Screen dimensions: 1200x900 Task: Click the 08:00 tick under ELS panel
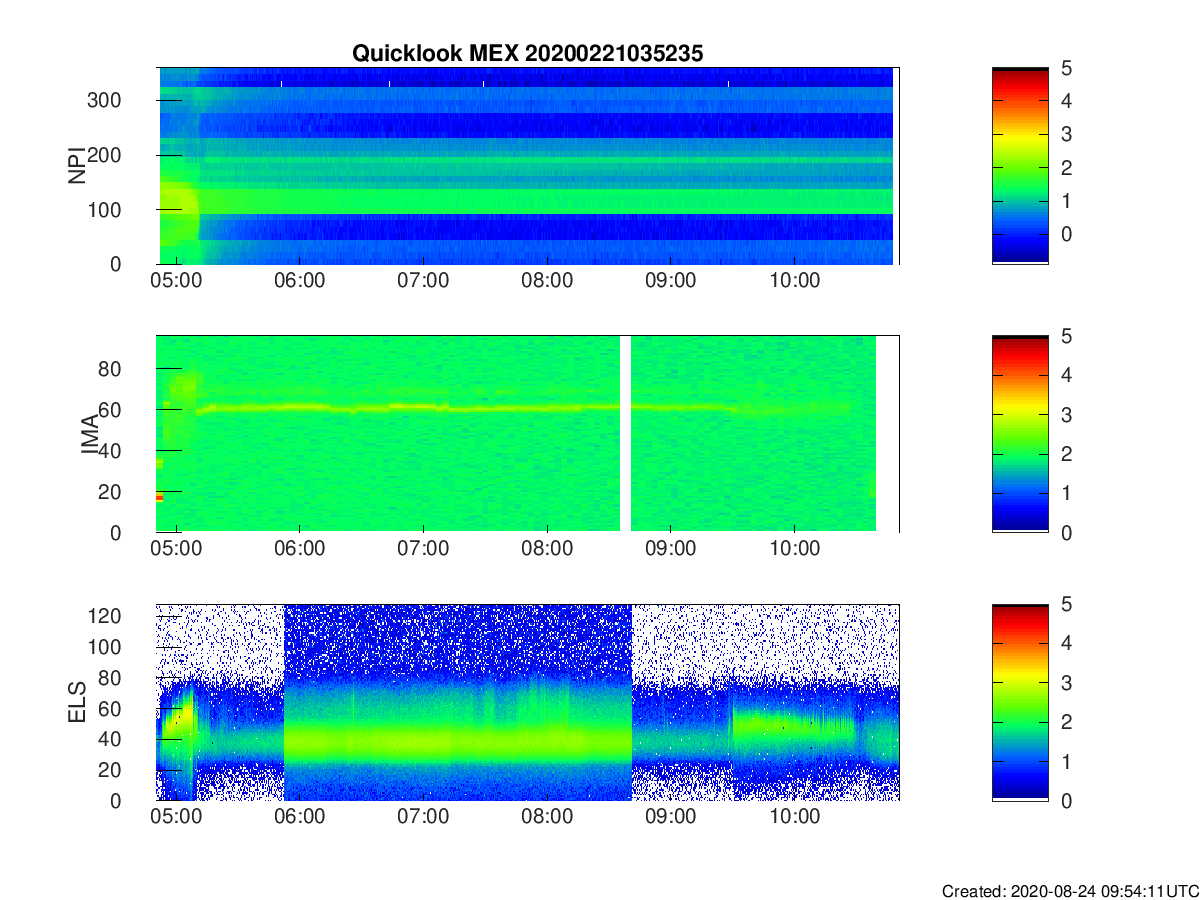(547, 817)
